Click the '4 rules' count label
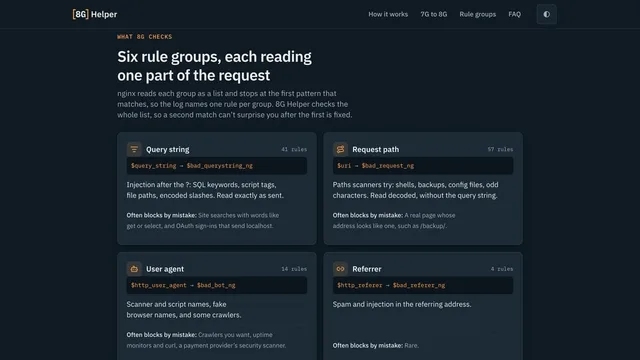The height and width of the screenshot is (360, 640). 502,269
